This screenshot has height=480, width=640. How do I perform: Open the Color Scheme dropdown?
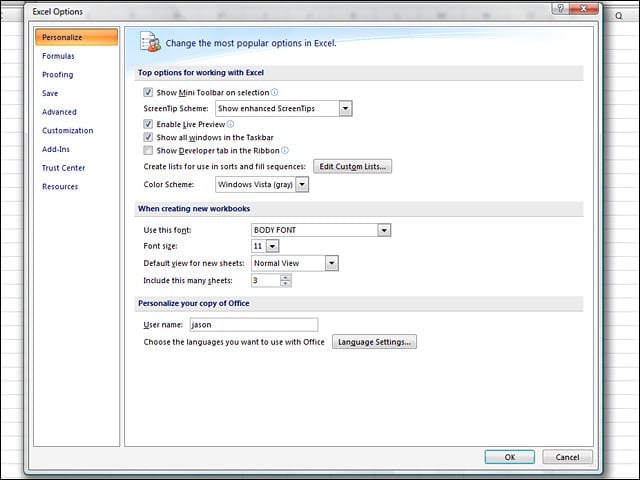click(302, 184)
